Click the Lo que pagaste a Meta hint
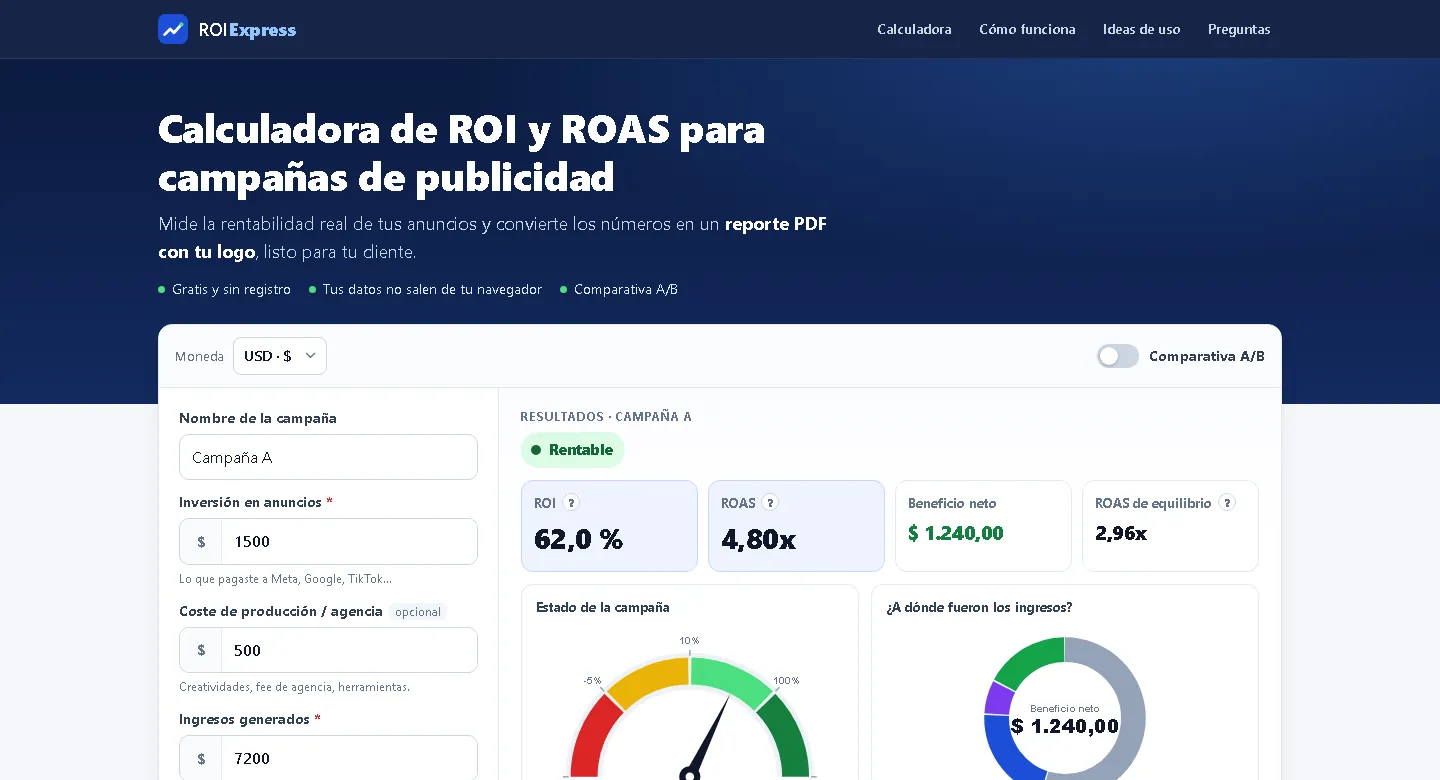This screenshot has height=780, width=1440. point(285,579)
